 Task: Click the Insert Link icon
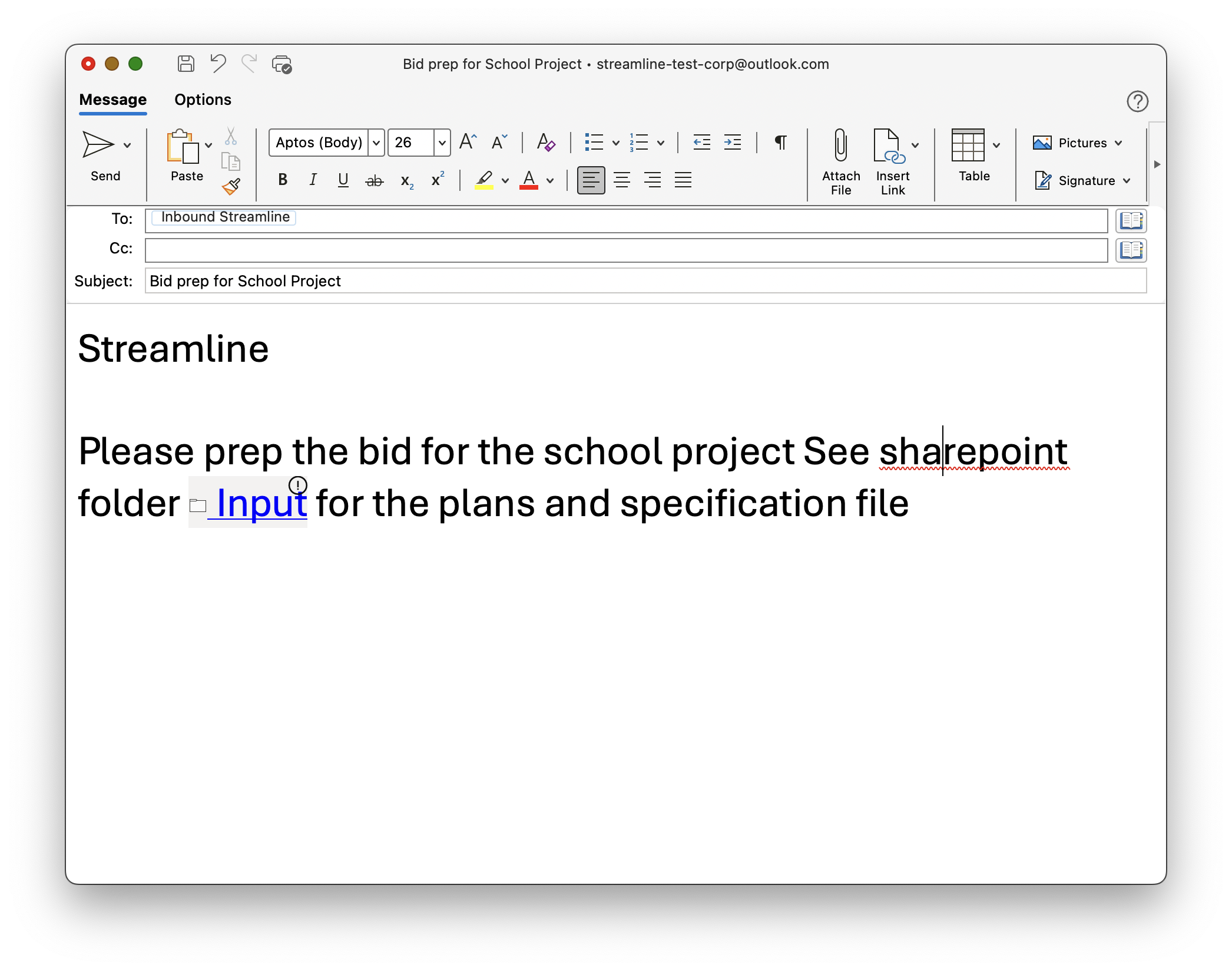click(x=889, y=146)
